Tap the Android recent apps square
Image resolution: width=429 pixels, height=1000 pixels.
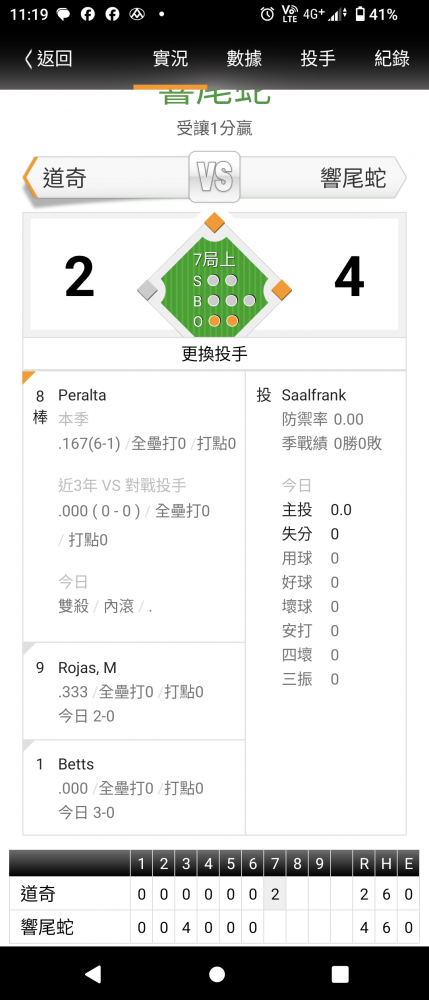click(340, 974)
